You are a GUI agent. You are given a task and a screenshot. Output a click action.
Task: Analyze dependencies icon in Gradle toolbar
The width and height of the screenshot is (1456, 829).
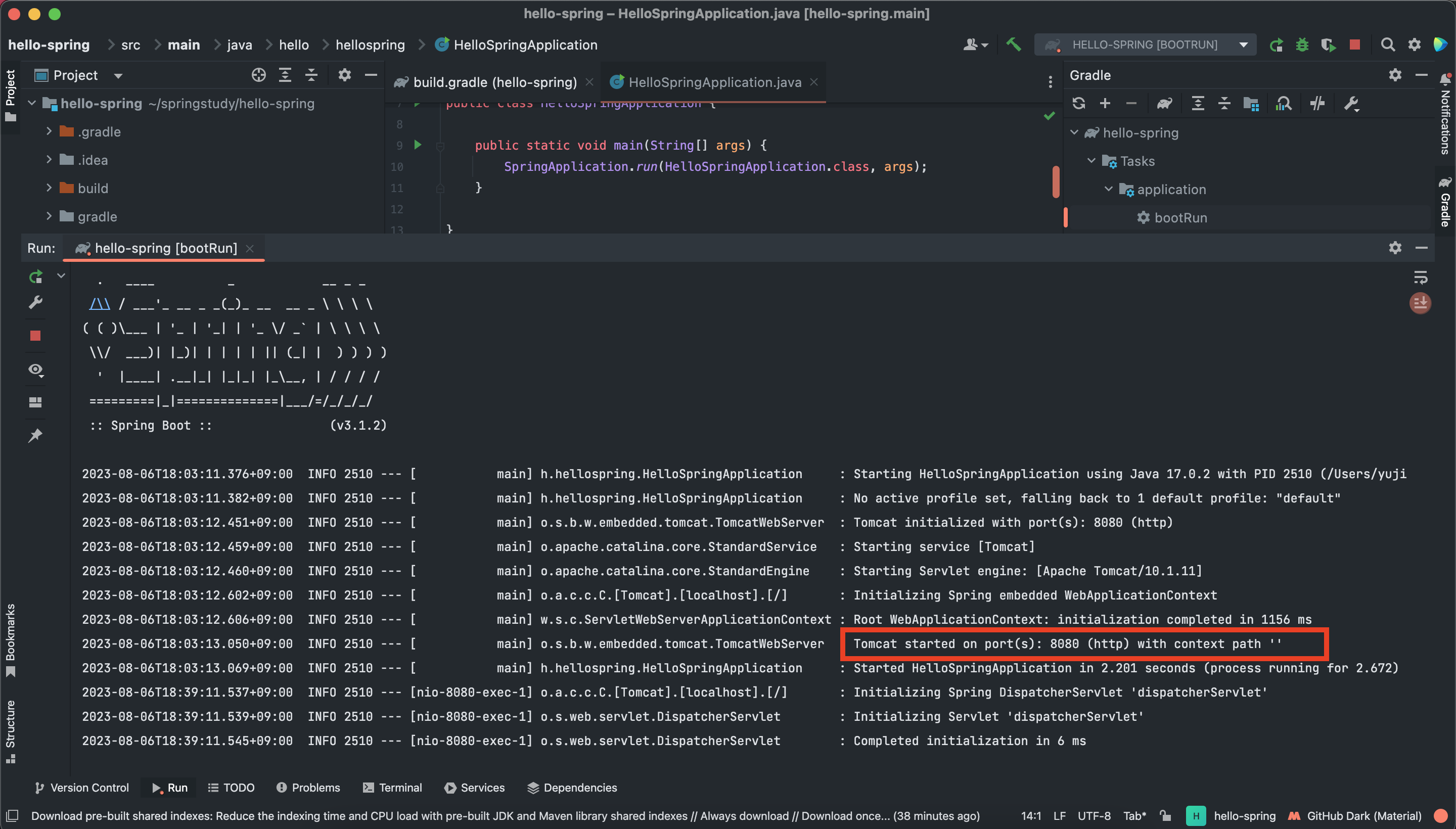coord(1284,104)
